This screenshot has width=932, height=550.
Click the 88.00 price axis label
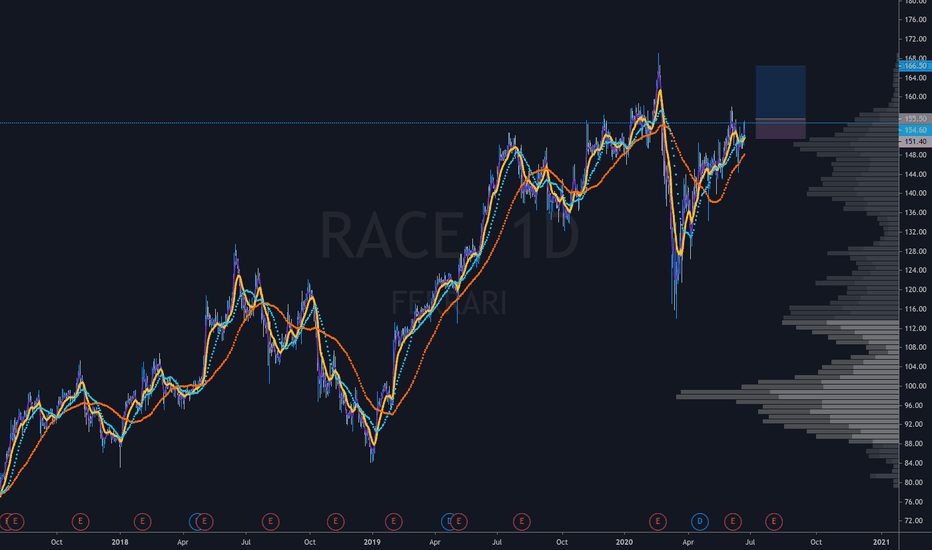(915, 444)
